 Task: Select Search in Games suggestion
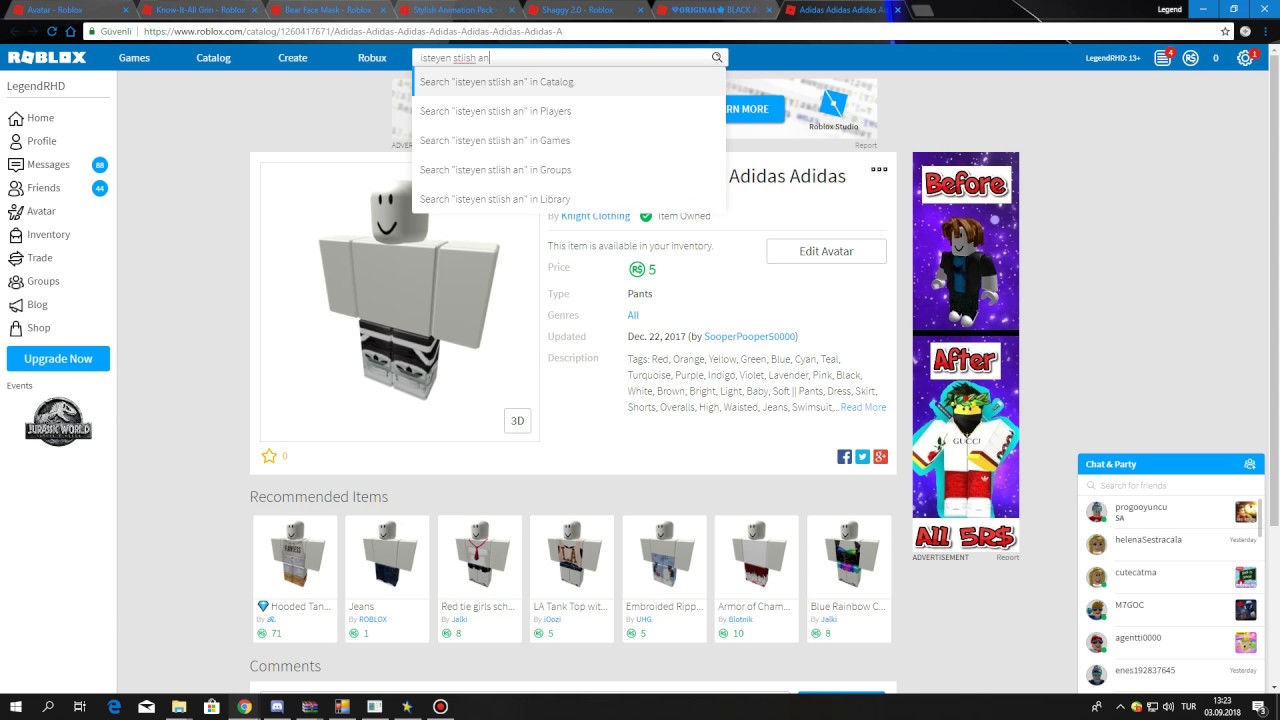[x=569, y=140]
